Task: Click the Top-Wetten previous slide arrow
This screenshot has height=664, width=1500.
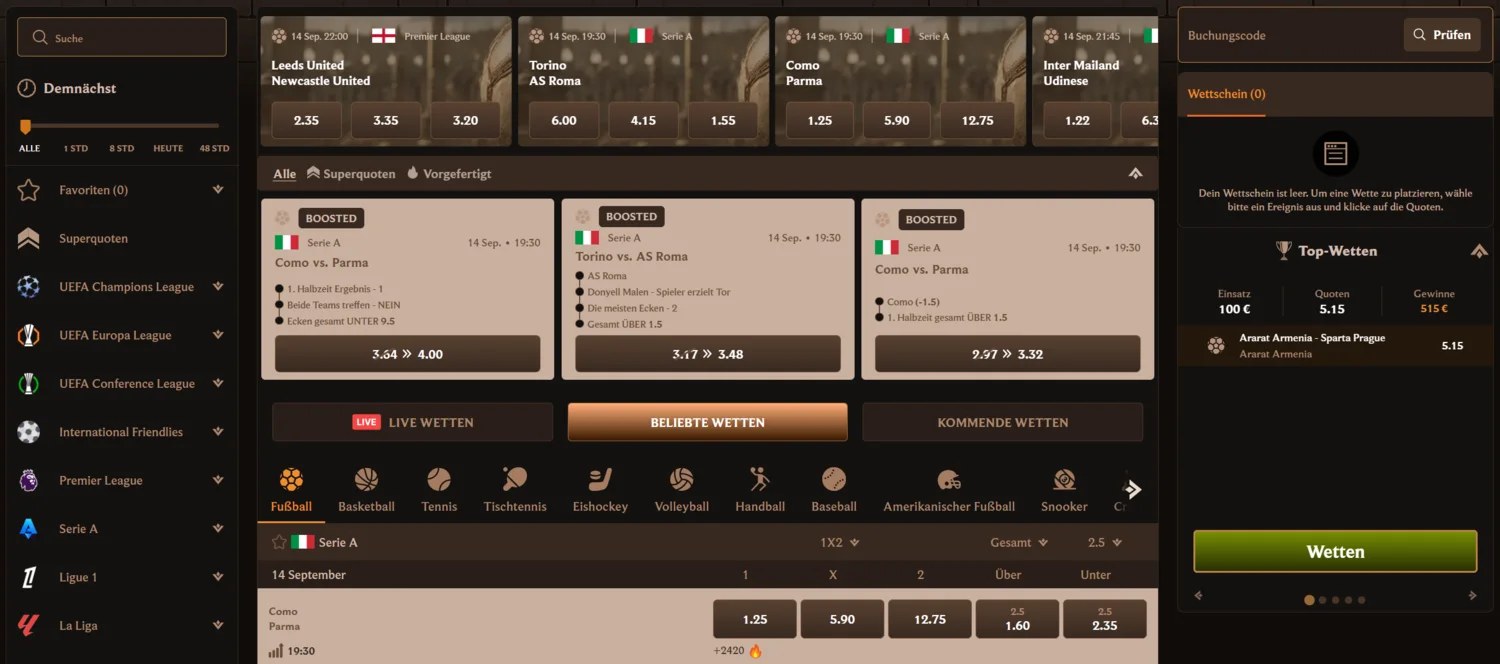Action: [x=1198, y=596]
